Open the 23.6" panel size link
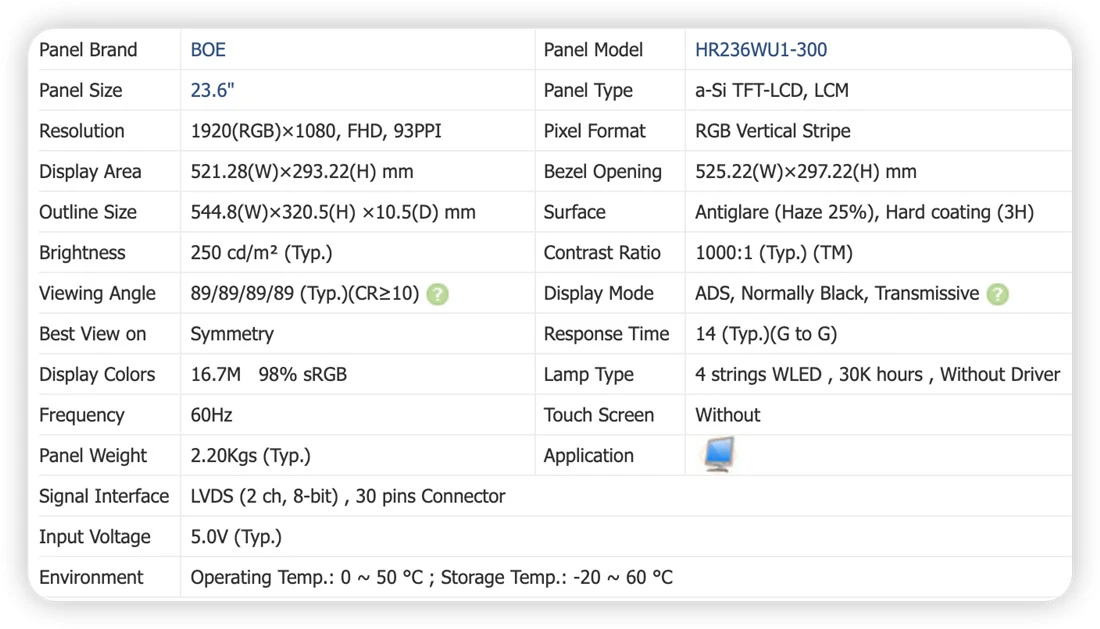Image resolution: width=1100 pixels, height=629 pixels. click(212, 90)
